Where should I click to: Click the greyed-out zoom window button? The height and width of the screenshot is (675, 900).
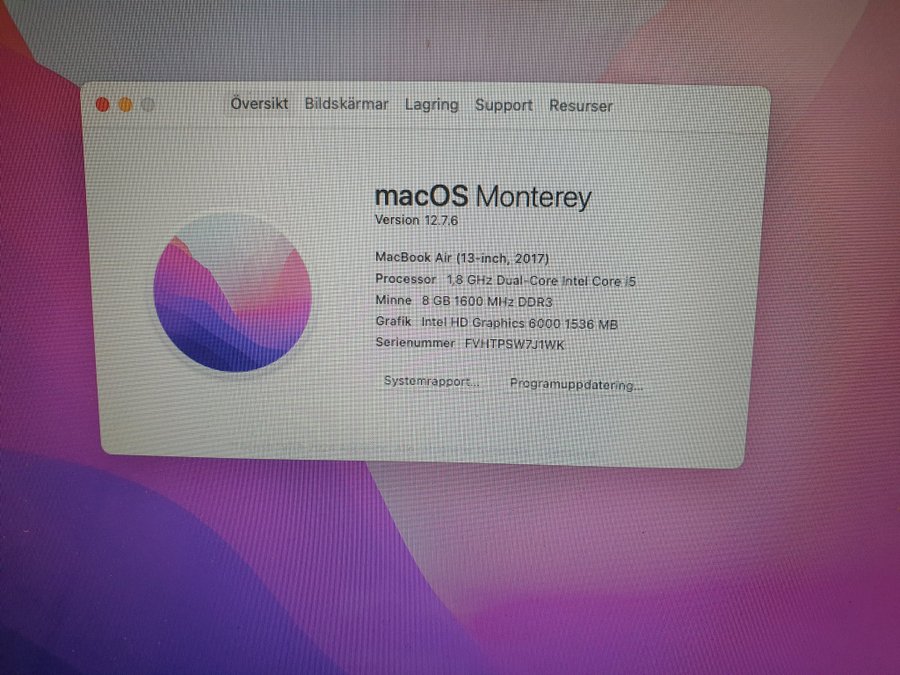coord(148,104)
